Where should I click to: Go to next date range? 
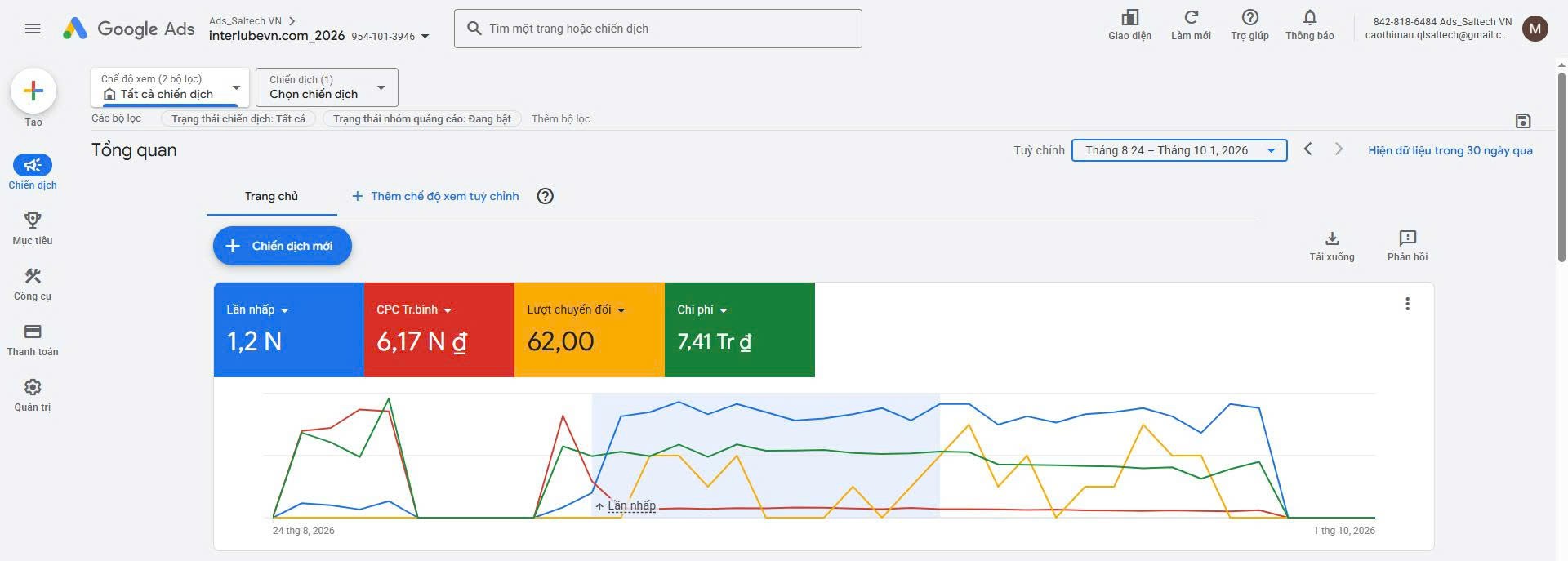click(1339, 149)
